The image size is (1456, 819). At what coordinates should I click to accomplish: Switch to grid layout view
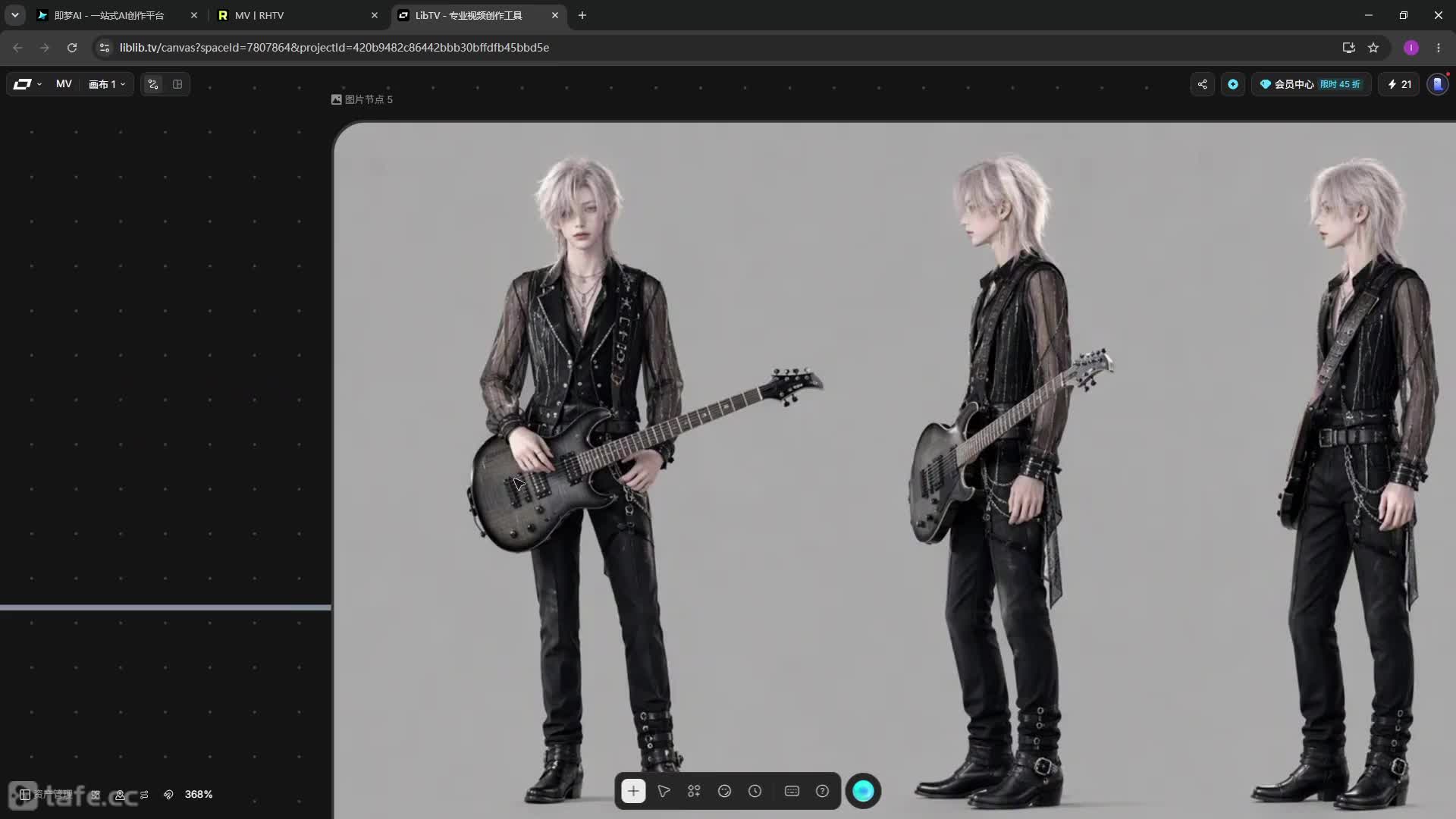[x=177, y=84]
